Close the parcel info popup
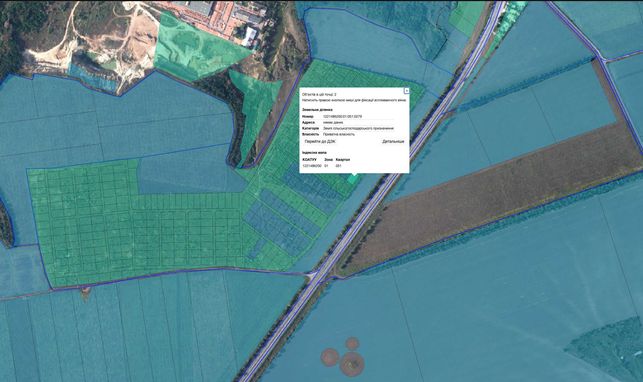This screenshot has height=382, width=643. click(x=406, y=91)
